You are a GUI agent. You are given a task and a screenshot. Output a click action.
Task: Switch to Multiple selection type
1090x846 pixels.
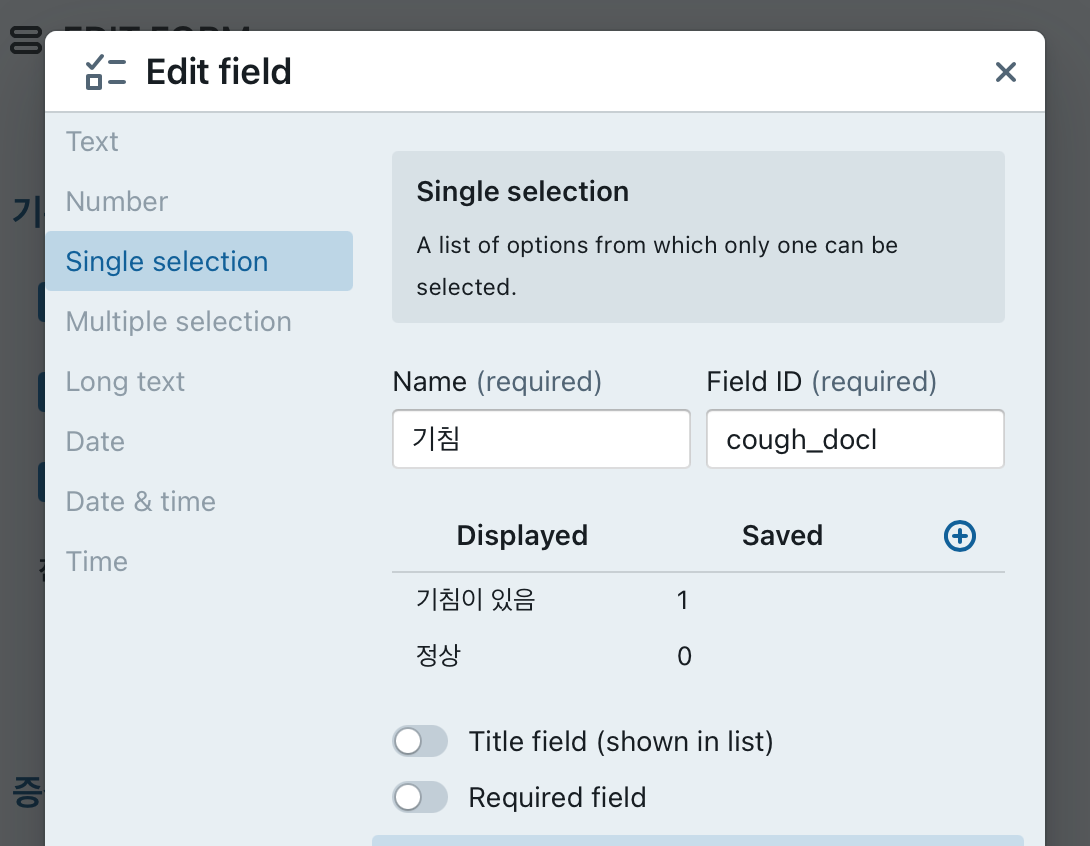tap(179, 322)
